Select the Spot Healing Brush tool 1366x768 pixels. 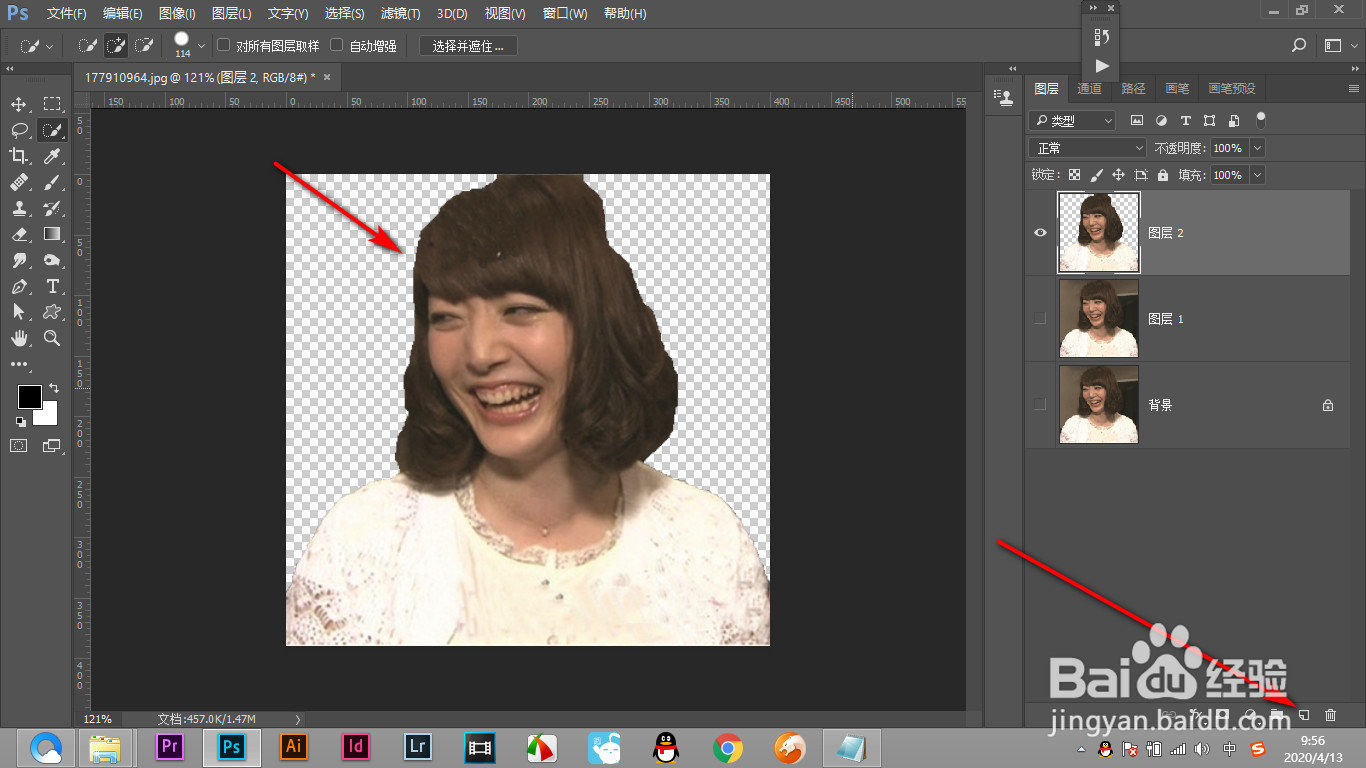point(19,182)
